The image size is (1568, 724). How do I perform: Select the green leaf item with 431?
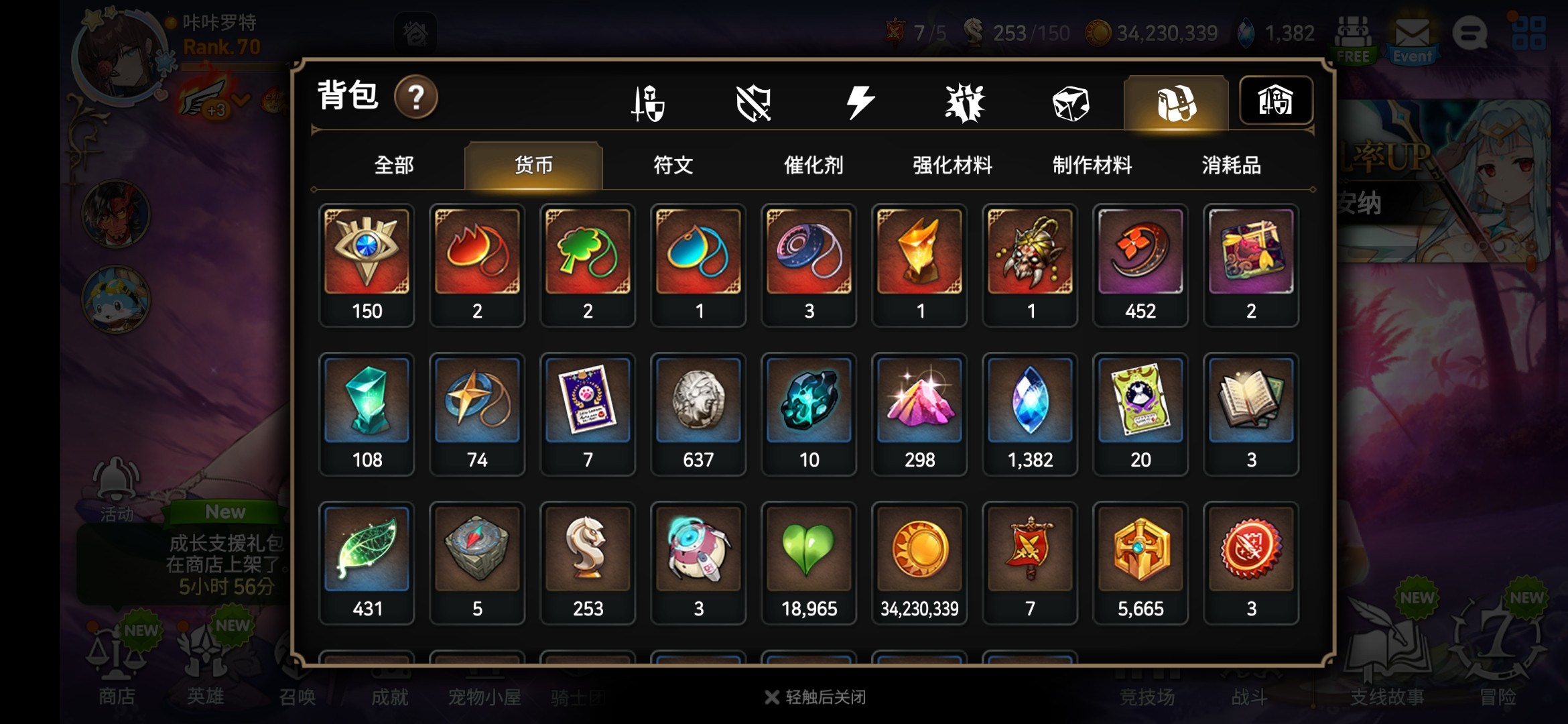coord(367,563)
